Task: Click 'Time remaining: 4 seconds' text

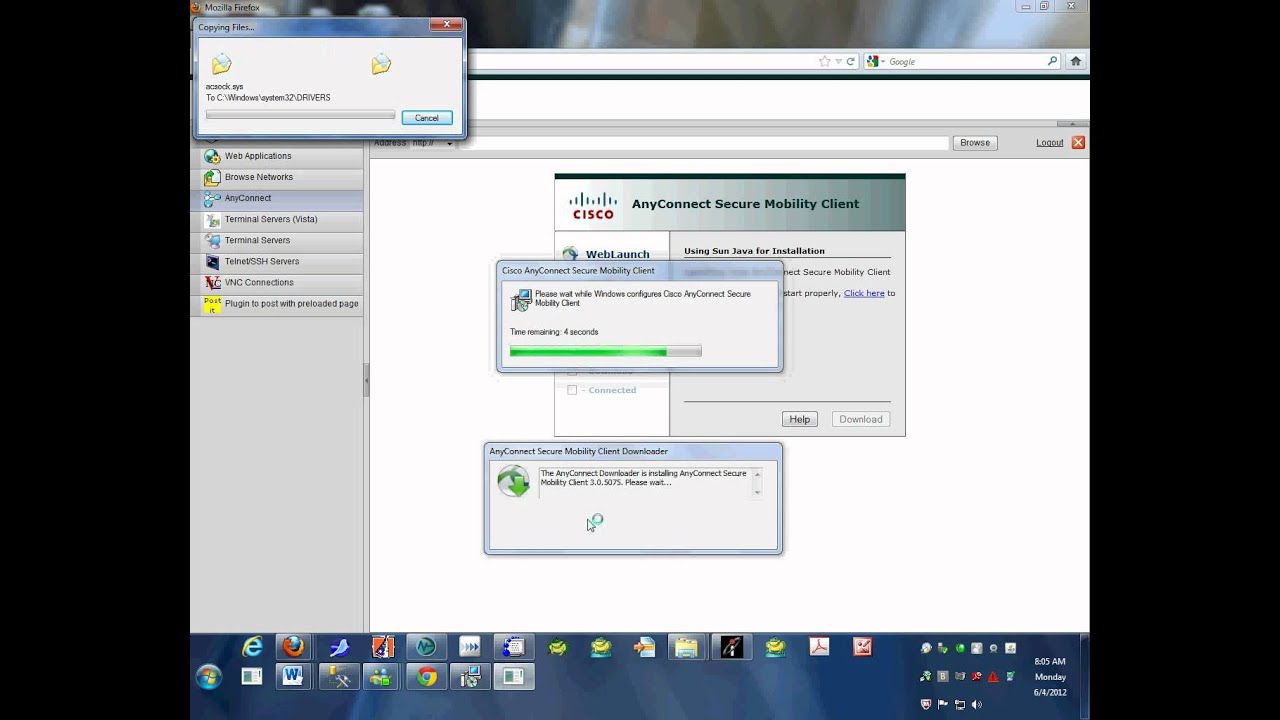Action: click(554, 332)
